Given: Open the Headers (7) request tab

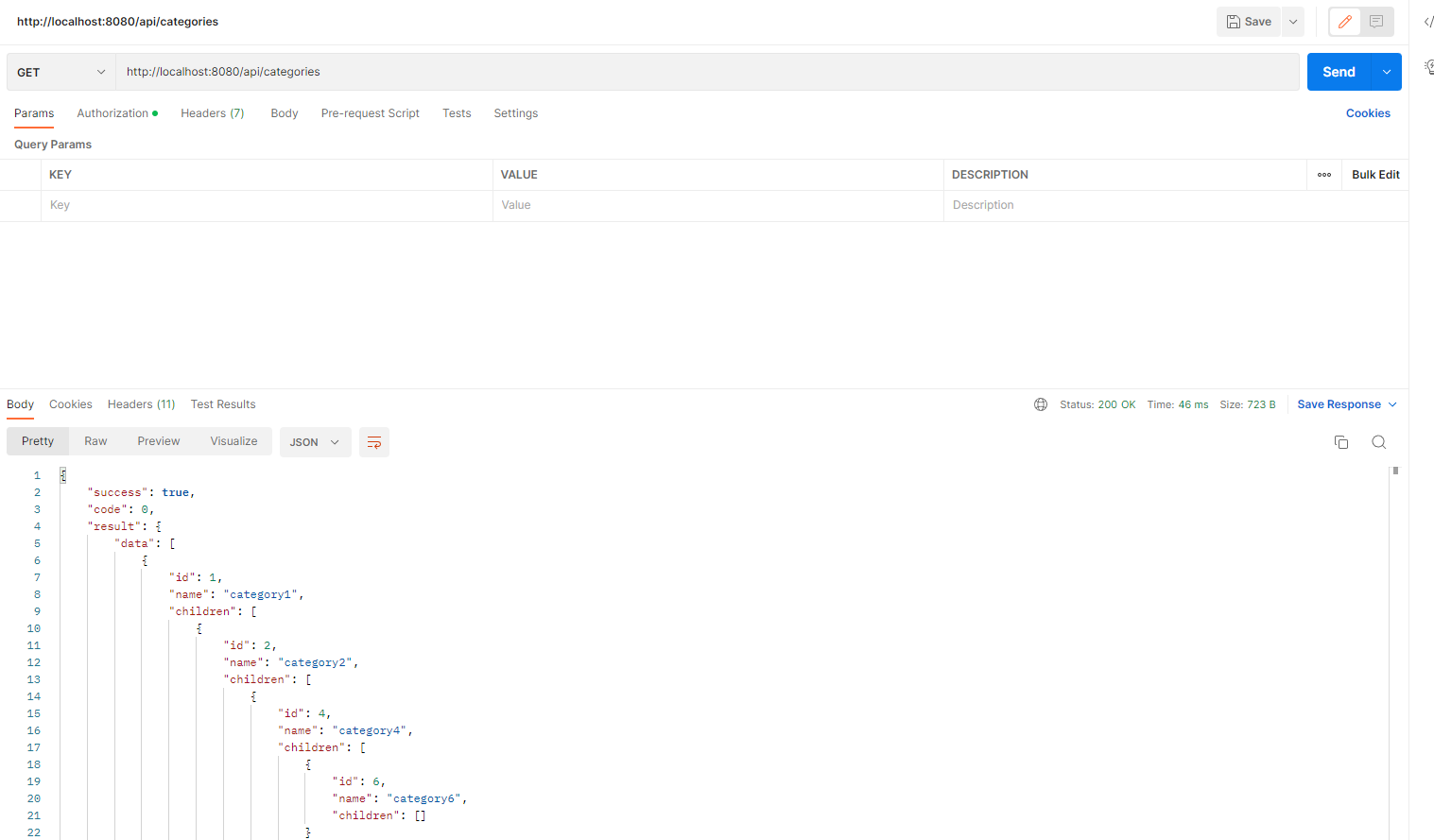Looking at the screenshot, I should tap(213, 113).
